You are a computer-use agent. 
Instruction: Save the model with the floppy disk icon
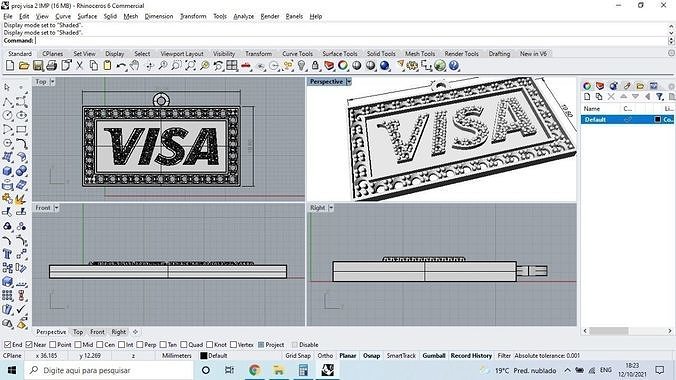tap(38, 66)
